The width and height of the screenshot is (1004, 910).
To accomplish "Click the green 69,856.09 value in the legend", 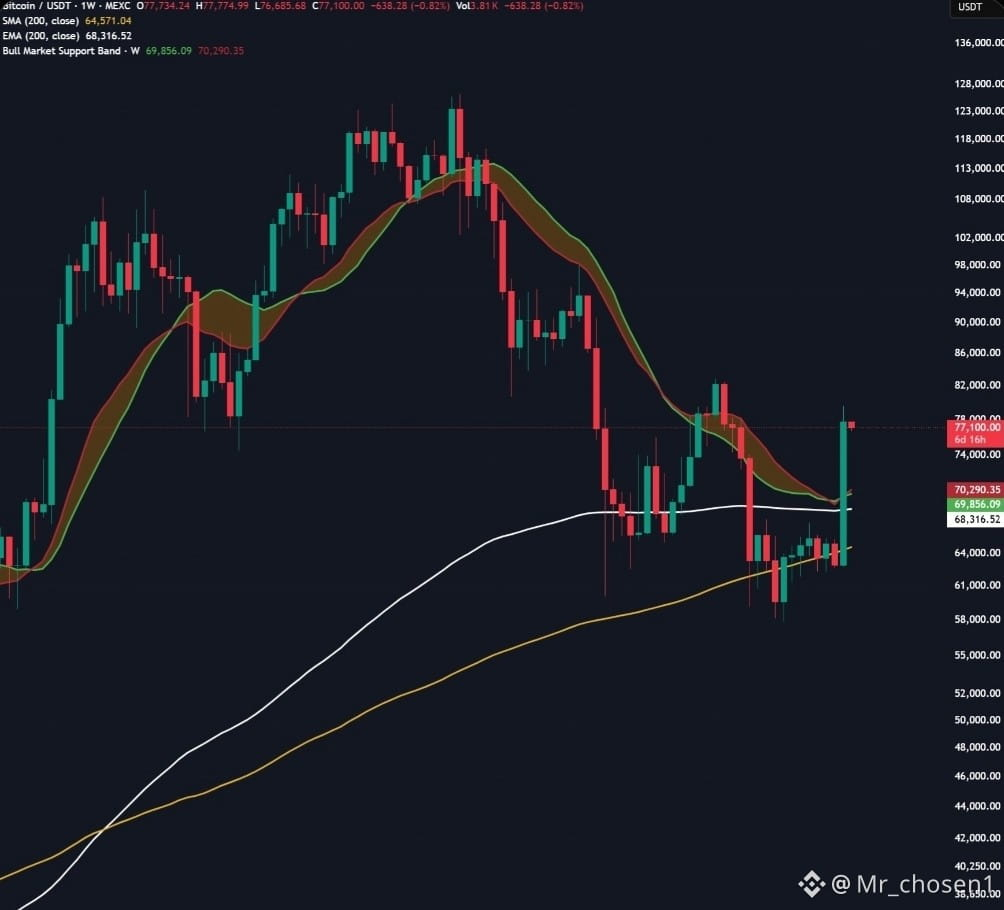I will tap(168, 51).
